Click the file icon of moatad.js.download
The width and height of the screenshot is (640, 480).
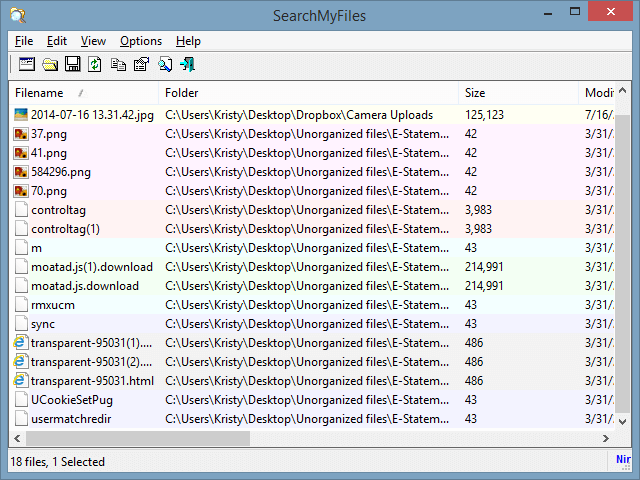click(21, 286)
